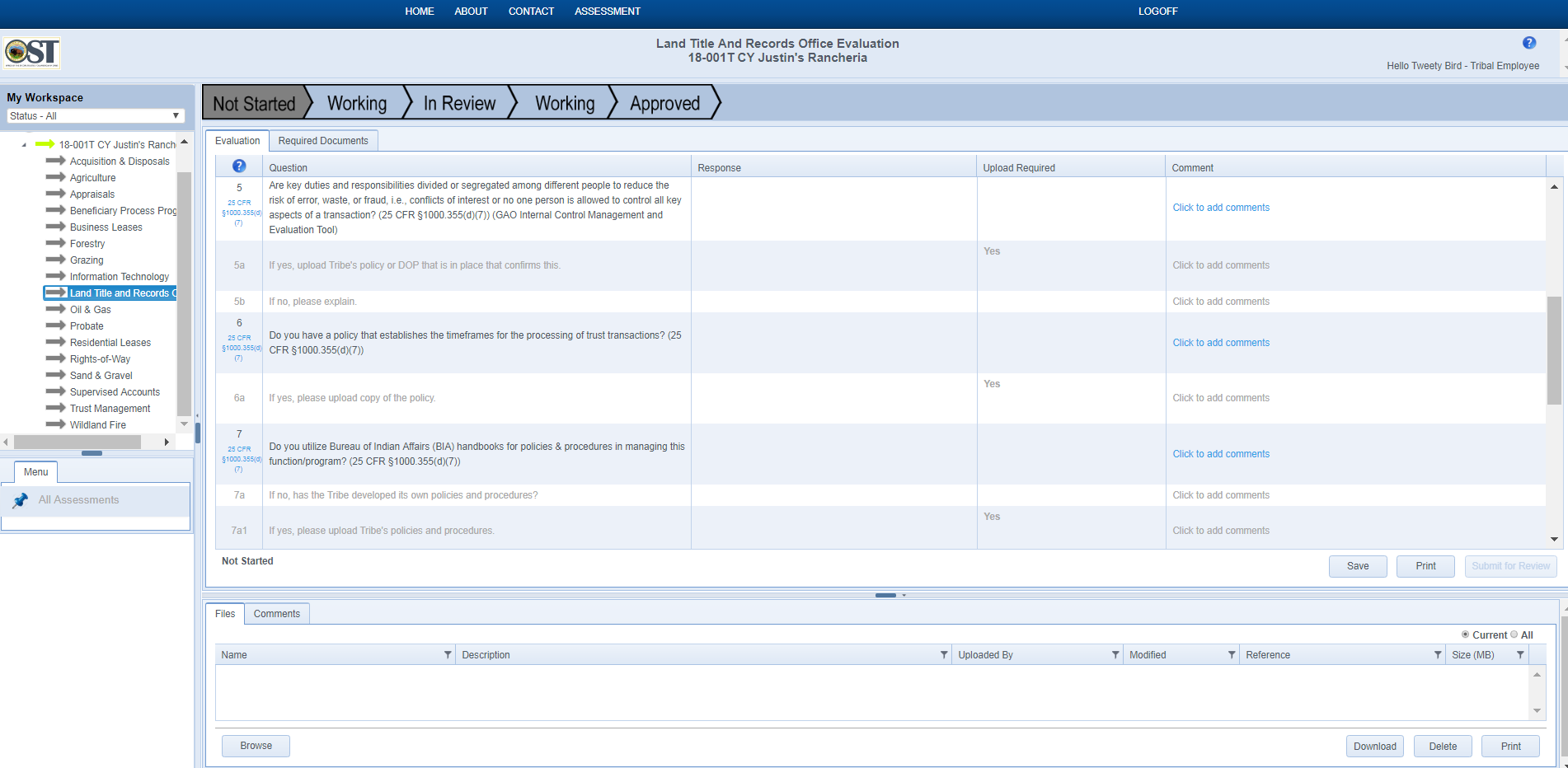Image resolution: width=1568 pixels, height=768 pixels.
Task: Click the filter icon on Modified column
Action: (1232, 655)
